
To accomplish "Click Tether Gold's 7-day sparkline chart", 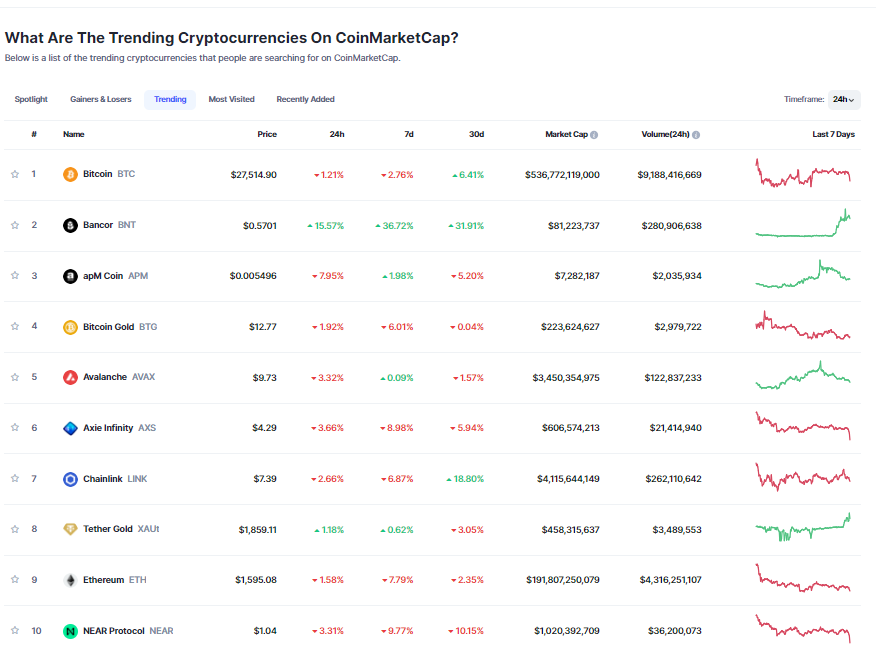I will pyautogui.click(x=803, y=527).
